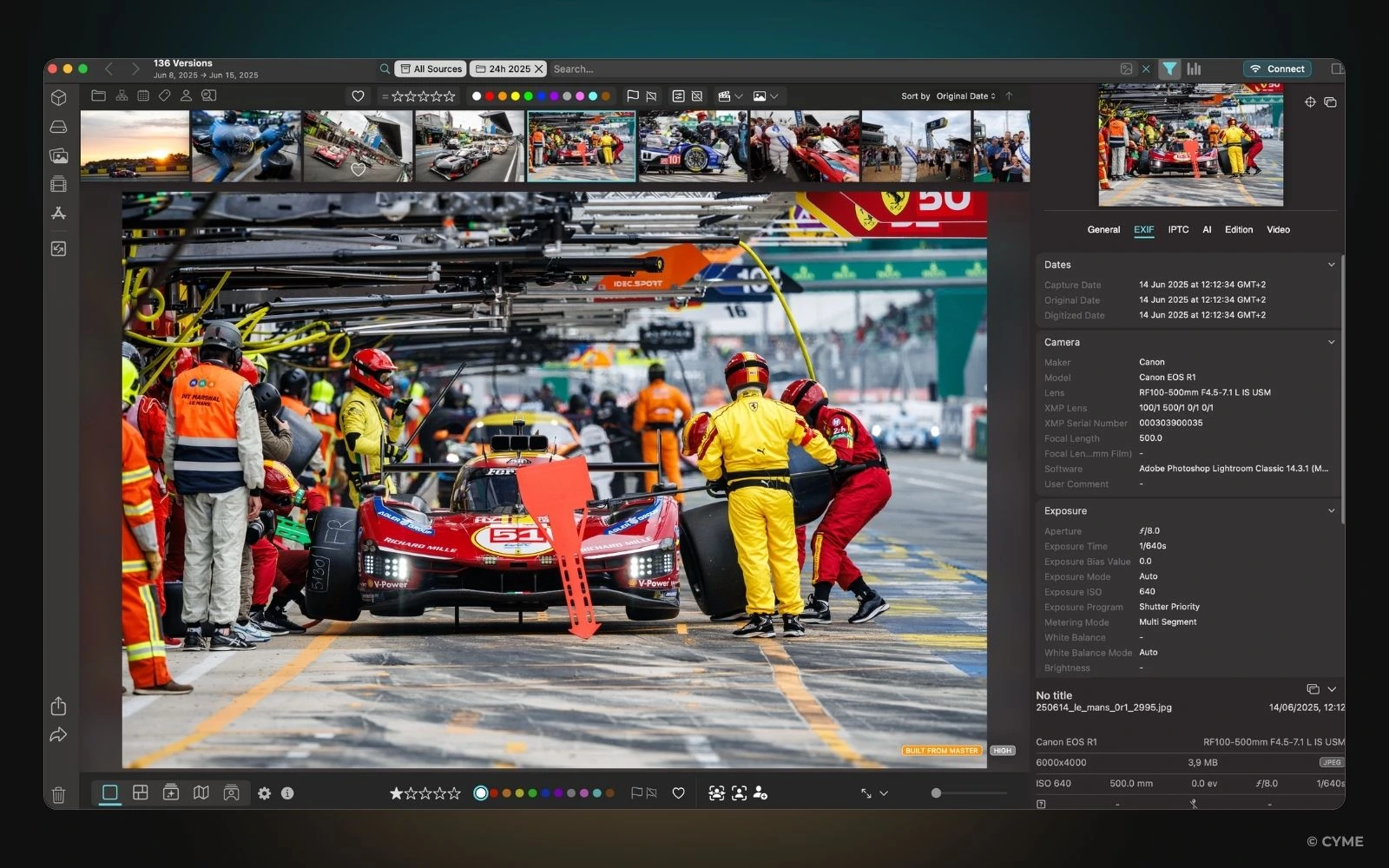Image resolution: width=1389 pixels, height=868 pixels.
Task: Click the cyan funnel filter button
Action: pos(1169,69)
